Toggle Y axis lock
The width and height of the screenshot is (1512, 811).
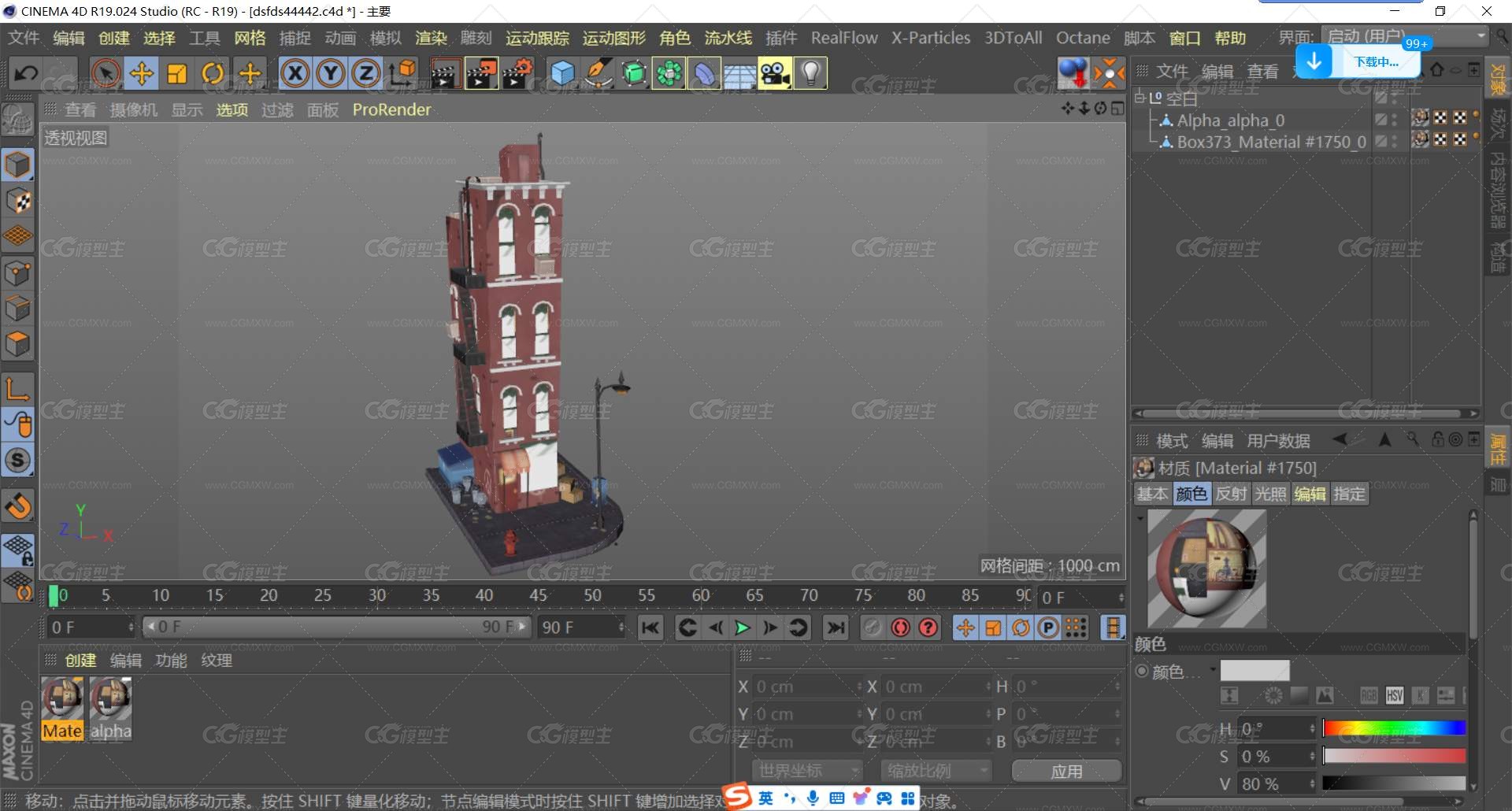pyautogui.click(x=331, y=73)
